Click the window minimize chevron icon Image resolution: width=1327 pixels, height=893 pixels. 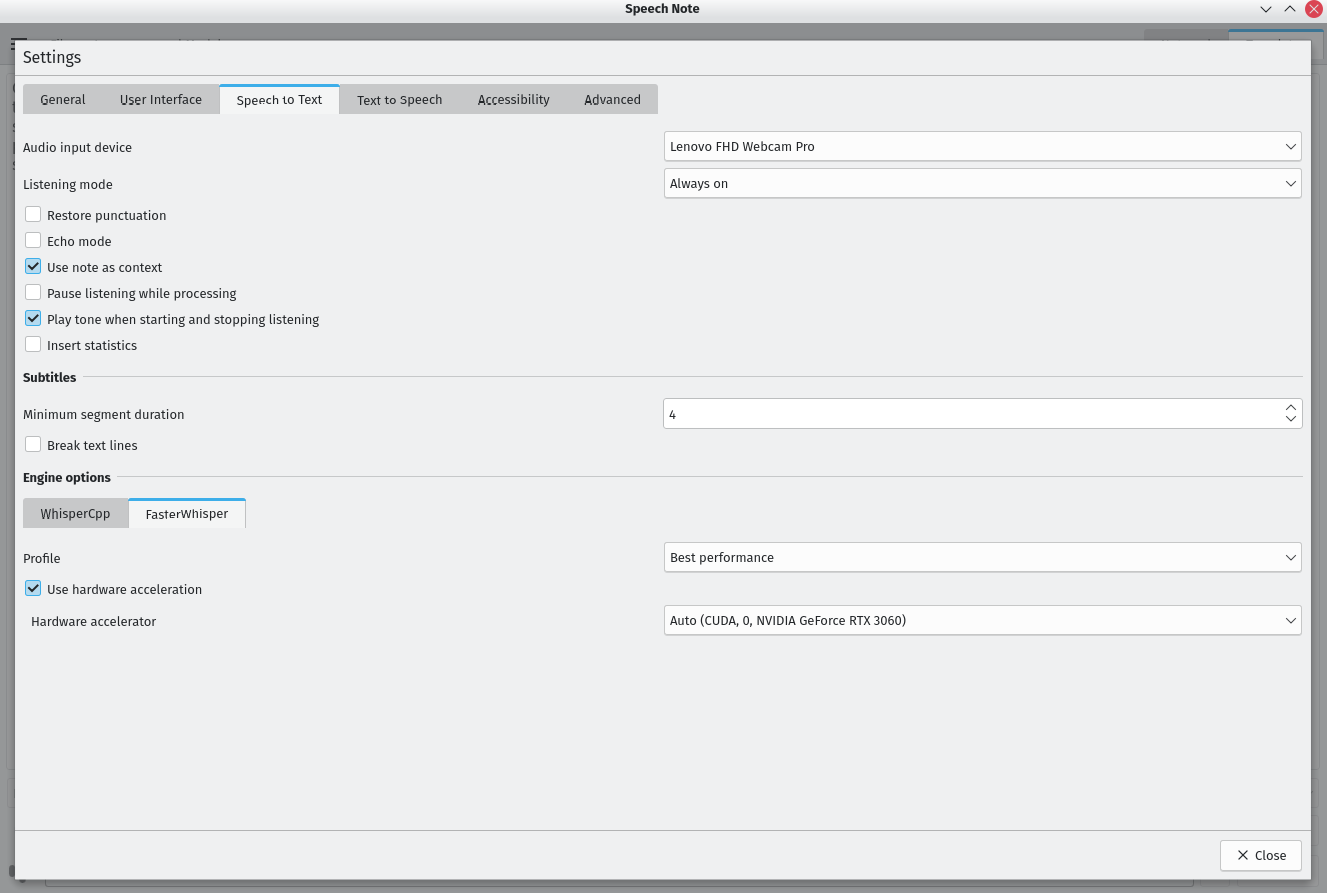(1266, 9)
